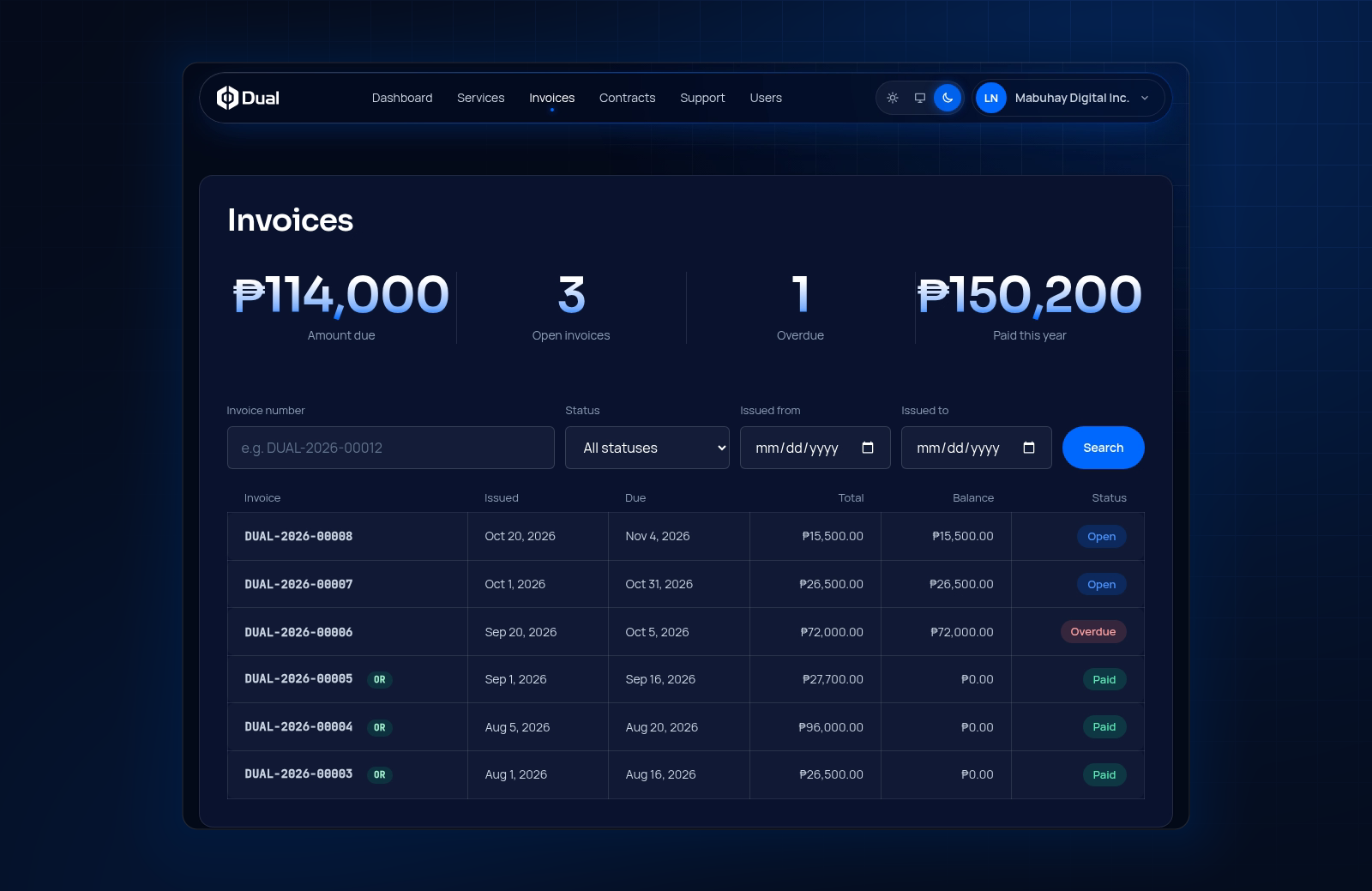This screenshot has width=1372, height=891.
Task: Click Open status badge for DUAL-2026-00007
Action: (1102, 585)
